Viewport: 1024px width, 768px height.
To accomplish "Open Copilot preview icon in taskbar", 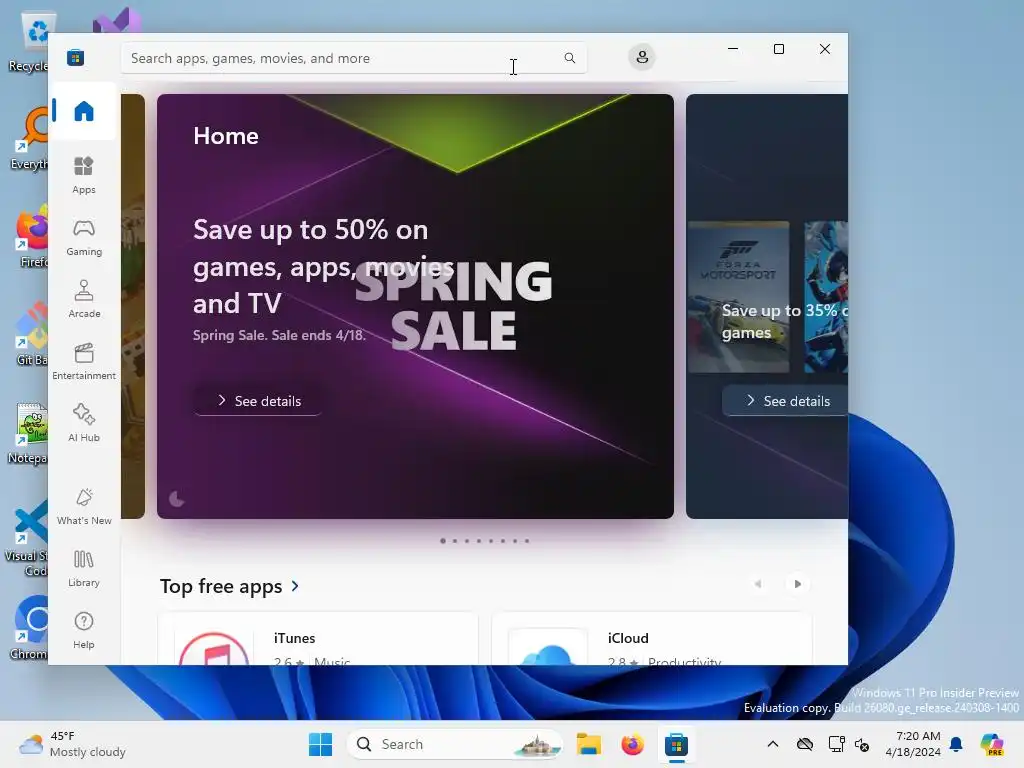I will (x=992, y=744).
